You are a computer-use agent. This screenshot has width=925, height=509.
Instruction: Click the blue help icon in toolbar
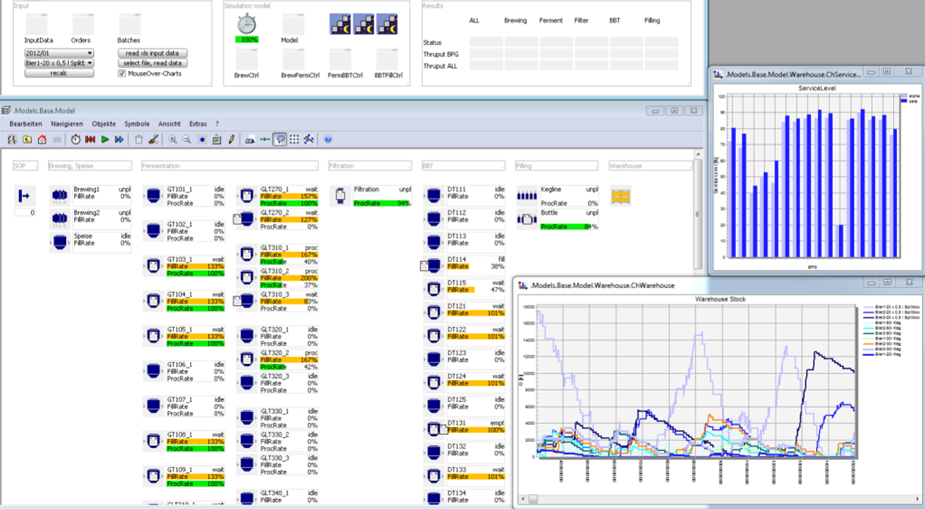(x=328, y=140)
